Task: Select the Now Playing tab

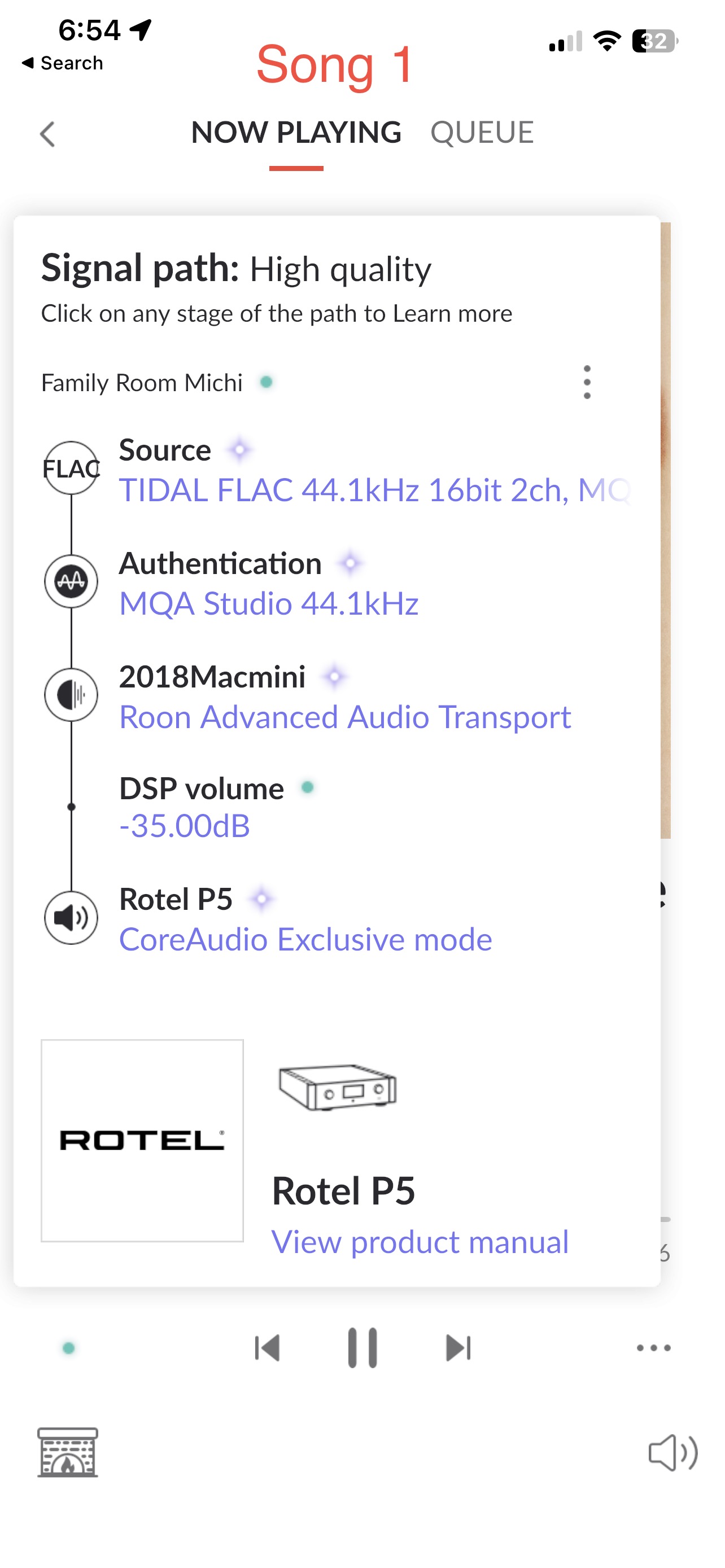Action: (x=296, y=133)
